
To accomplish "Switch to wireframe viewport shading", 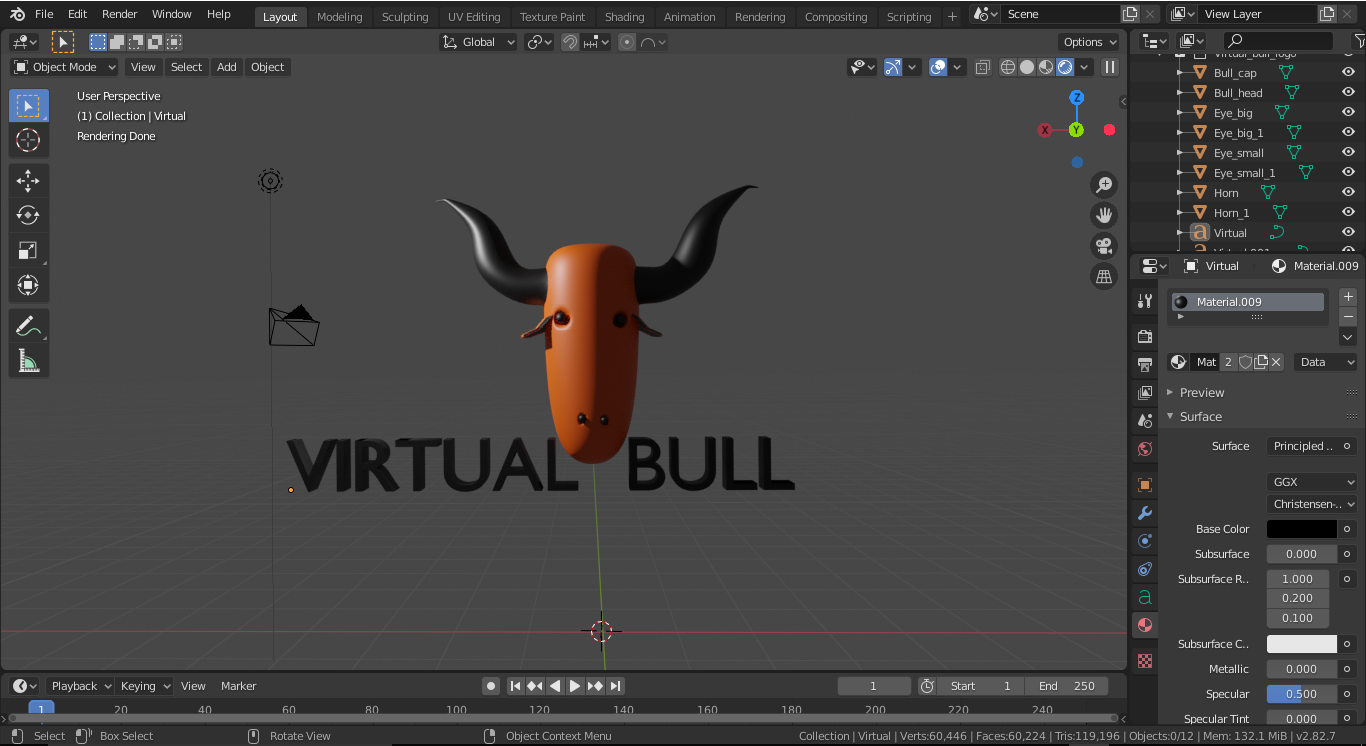I will 1008,67.
